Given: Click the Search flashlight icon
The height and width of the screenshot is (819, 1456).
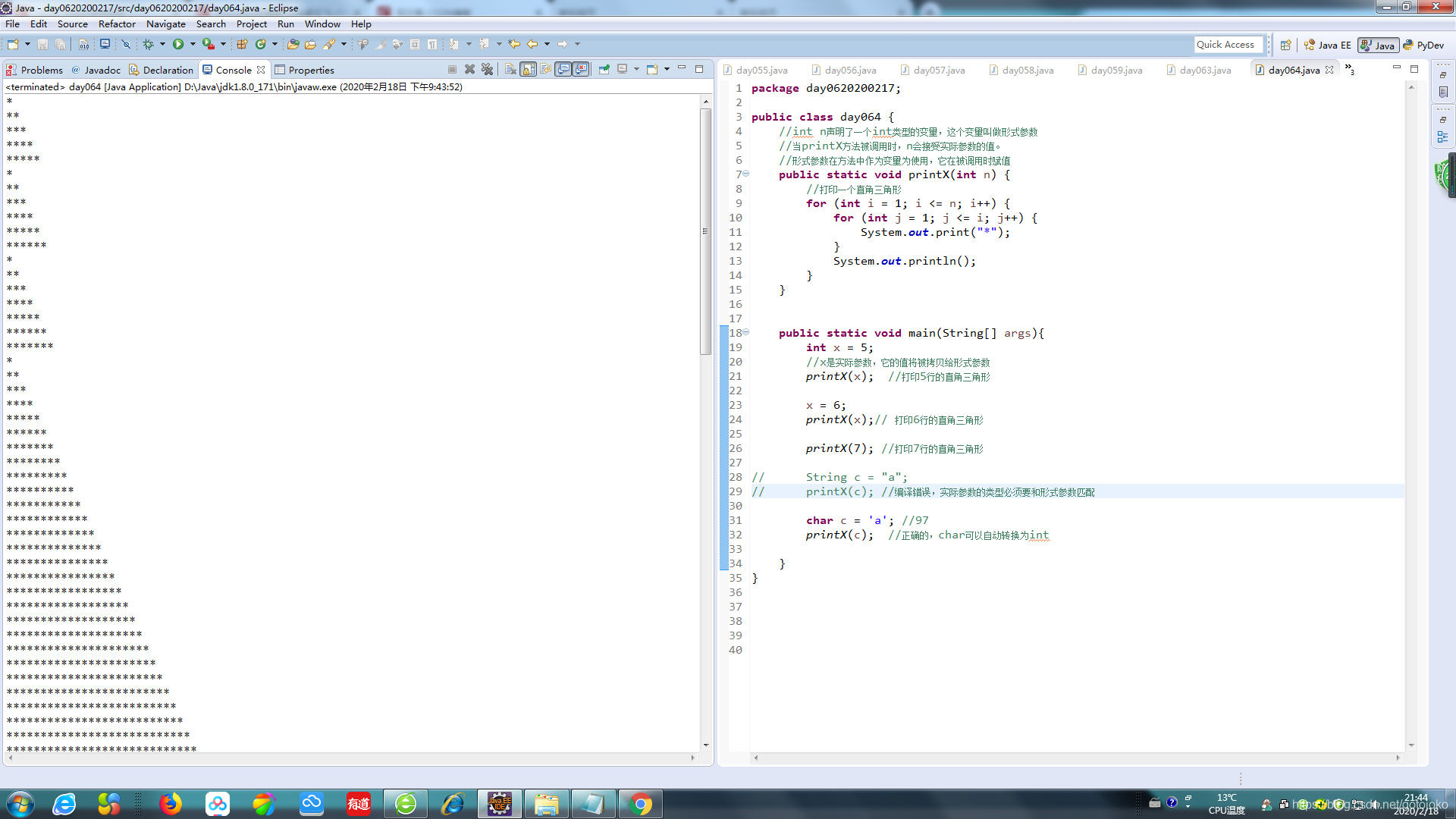Looking at the screenshot, I should (x=329, y=45).
